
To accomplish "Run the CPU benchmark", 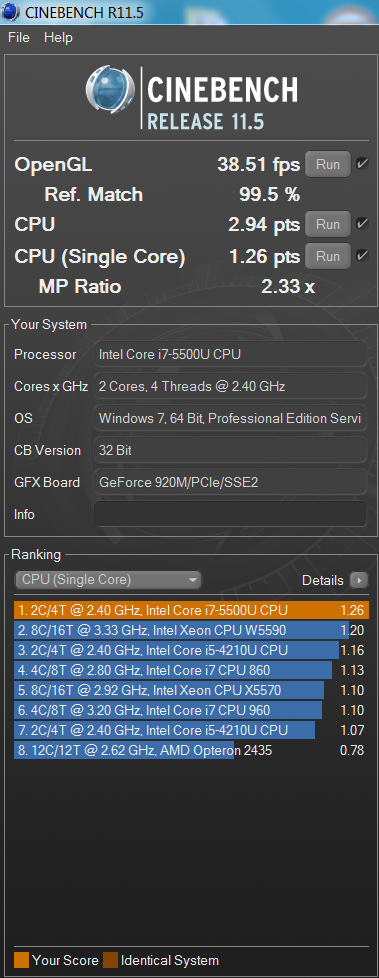I will tap(328, 225).
